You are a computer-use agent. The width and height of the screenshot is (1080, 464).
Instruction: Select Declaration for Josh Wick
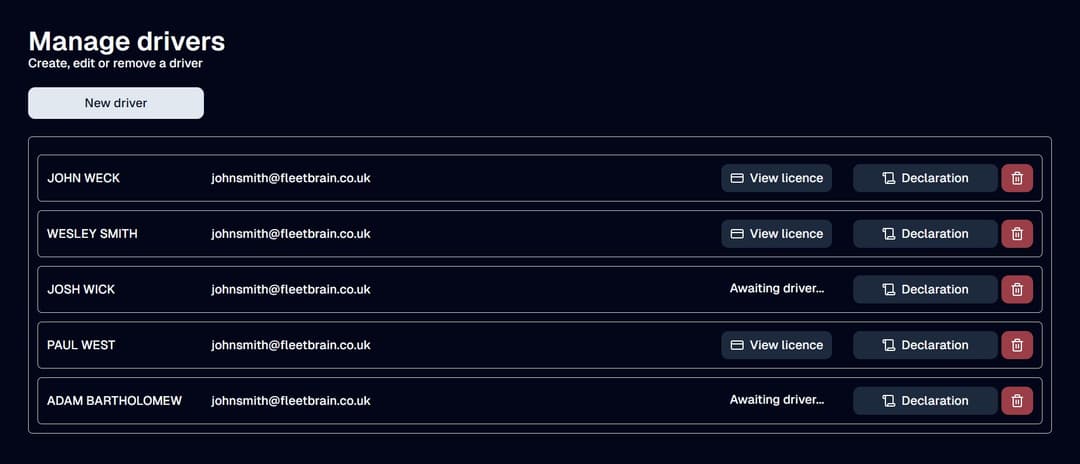point(925,289)
